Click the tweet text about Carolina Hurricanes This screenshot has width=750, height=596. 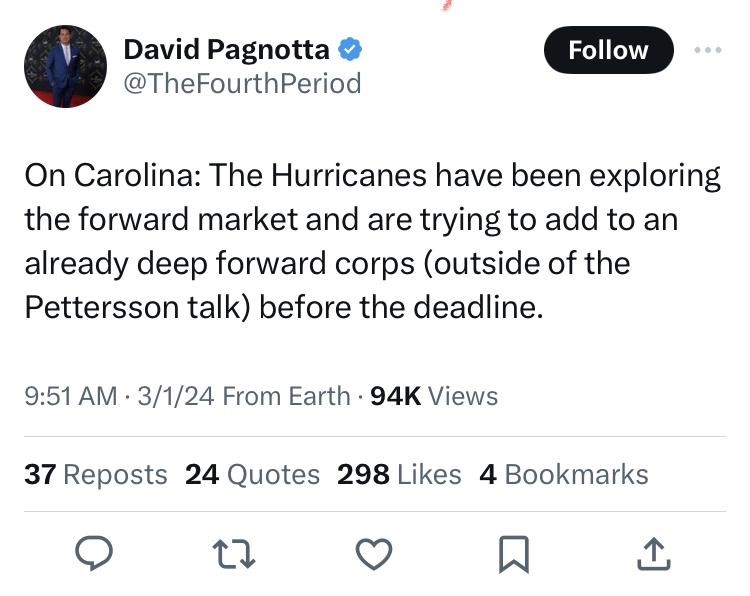(372, 242)
